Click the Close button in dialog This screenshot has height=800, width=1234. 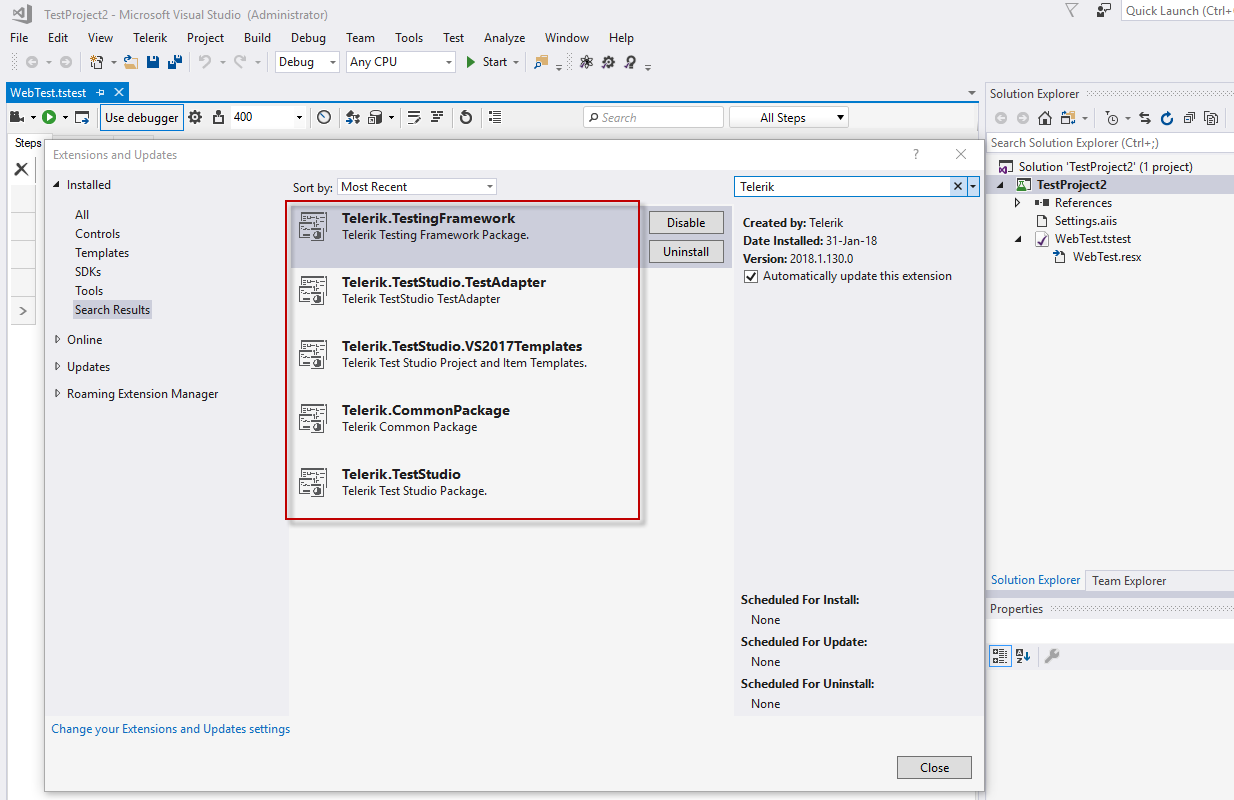point(934,768)
